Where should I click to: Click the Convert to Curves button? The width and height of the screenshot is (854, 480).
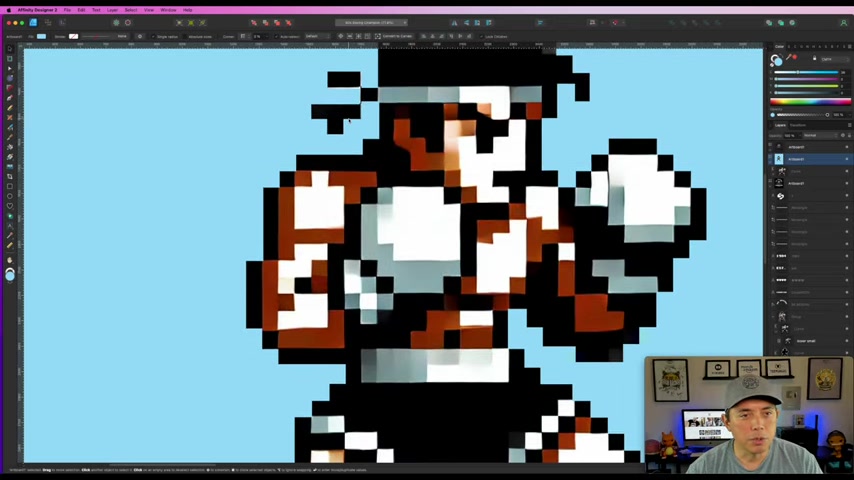pyautogui.click(x=393, y=37)
